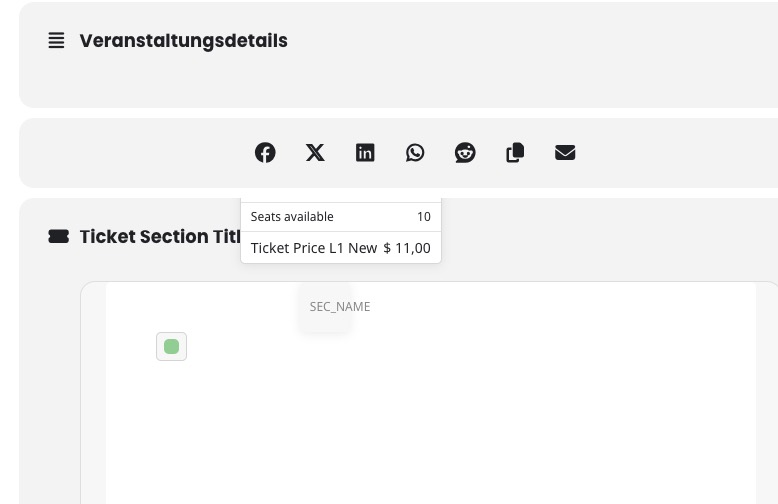Click the Ticket Section Title heading

(160, 237)
